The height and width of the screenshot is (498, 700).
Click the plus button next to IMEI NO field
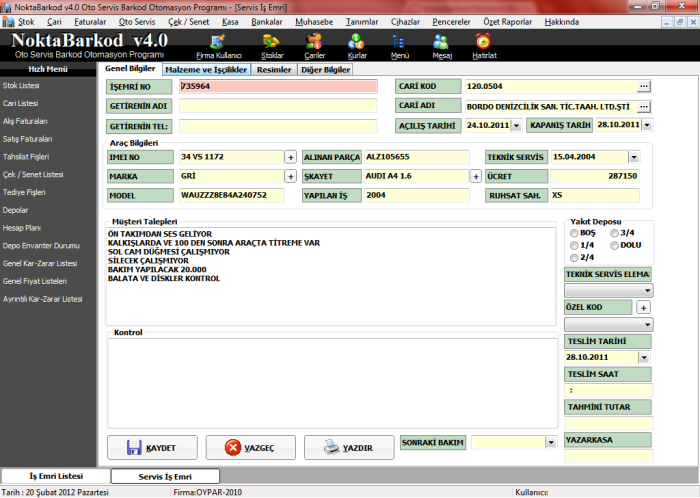click(x=290, y=157)
